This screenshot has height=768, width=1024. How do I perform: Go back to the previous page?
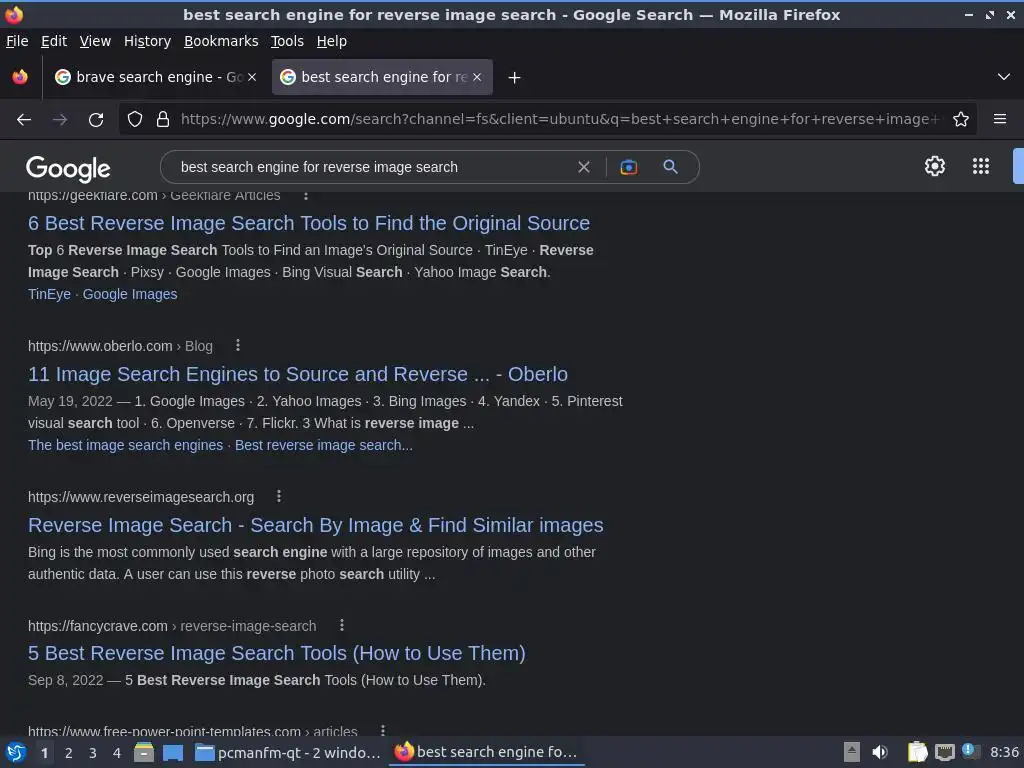click(24, 120)
